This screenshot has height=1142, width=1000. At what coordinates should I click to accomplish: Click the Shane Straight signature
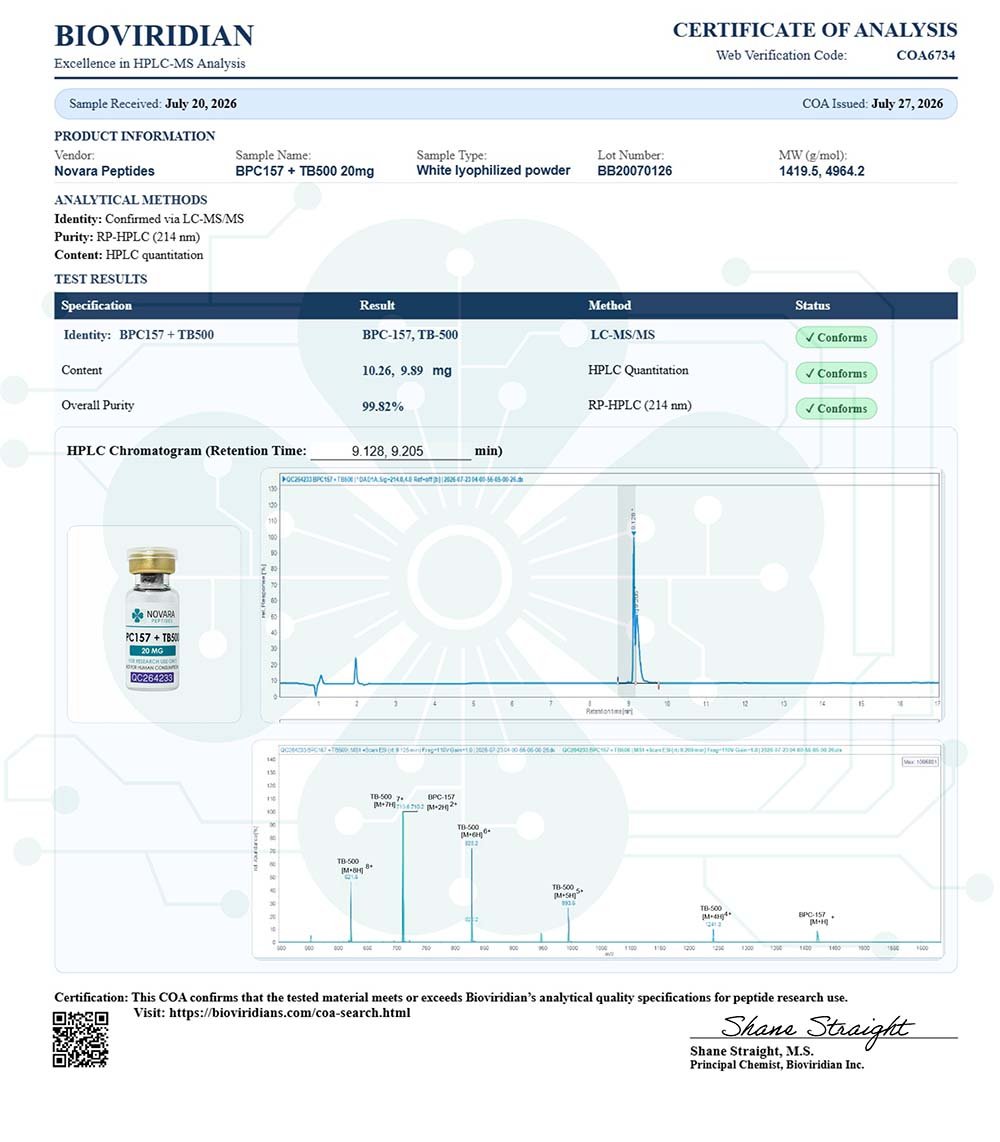(816, 1029)
